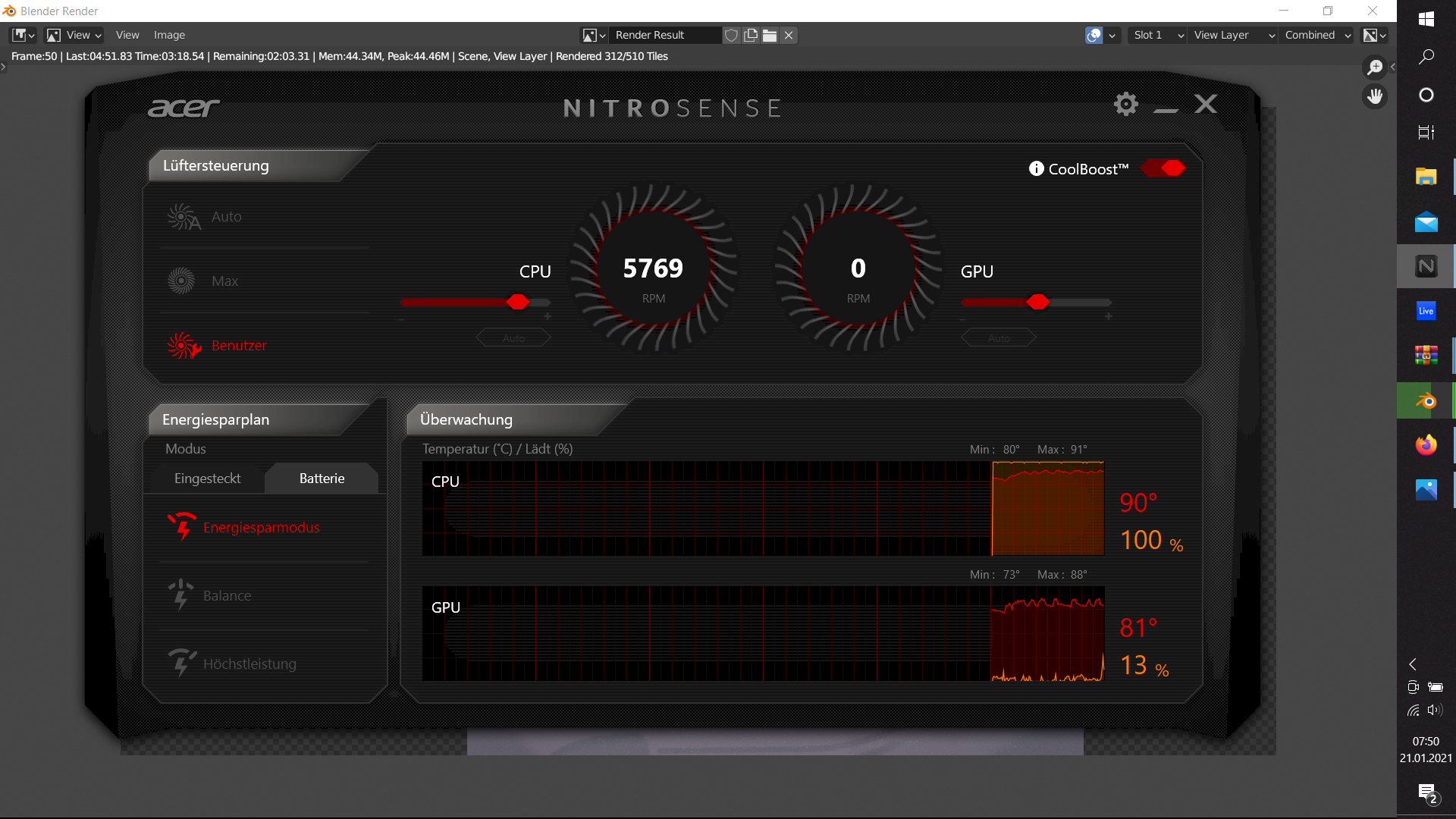Click the Auto button under CPU slider

point(513,338)
